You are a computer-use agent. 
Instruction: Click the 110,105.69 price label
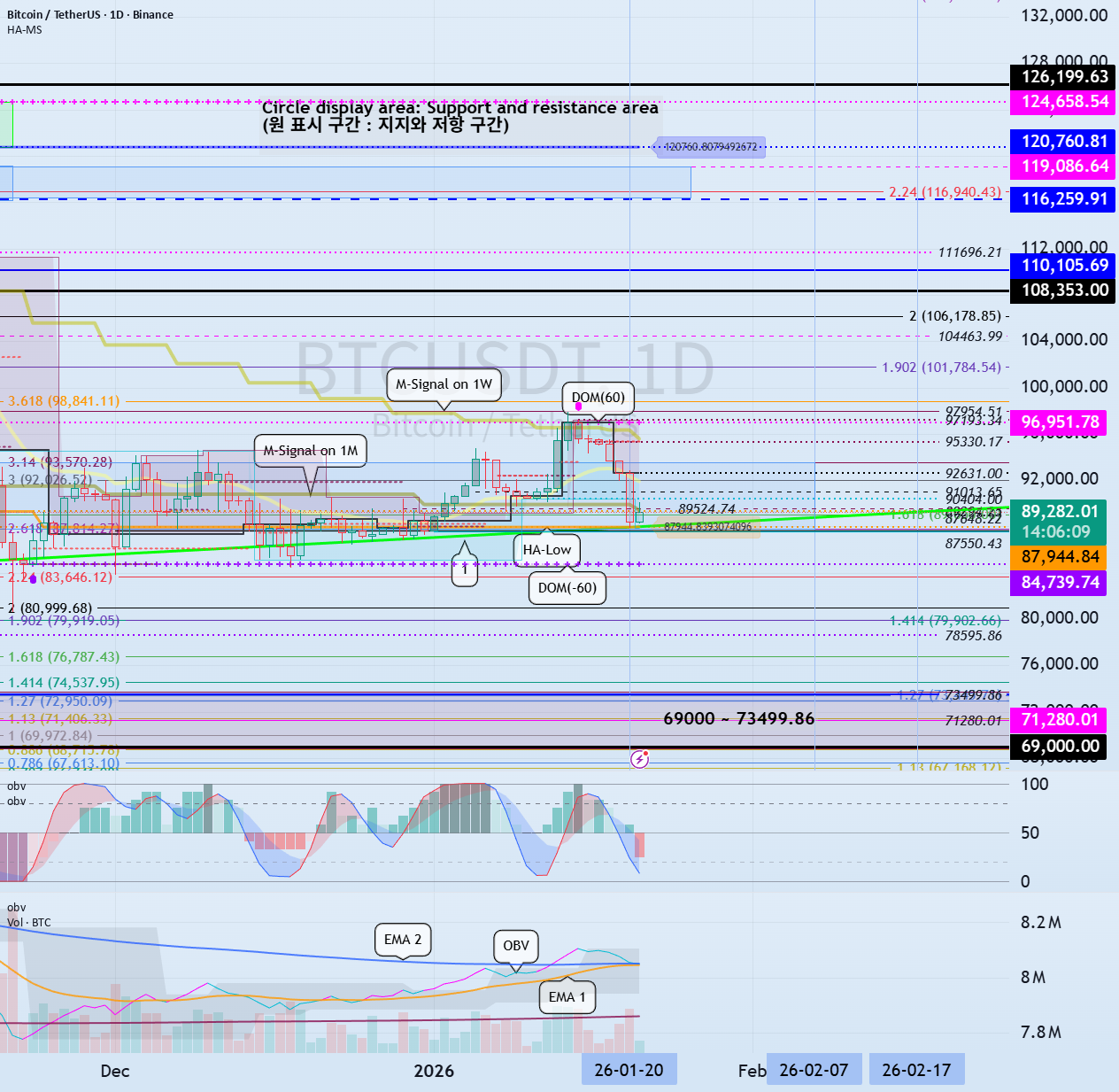point(1062,266)
